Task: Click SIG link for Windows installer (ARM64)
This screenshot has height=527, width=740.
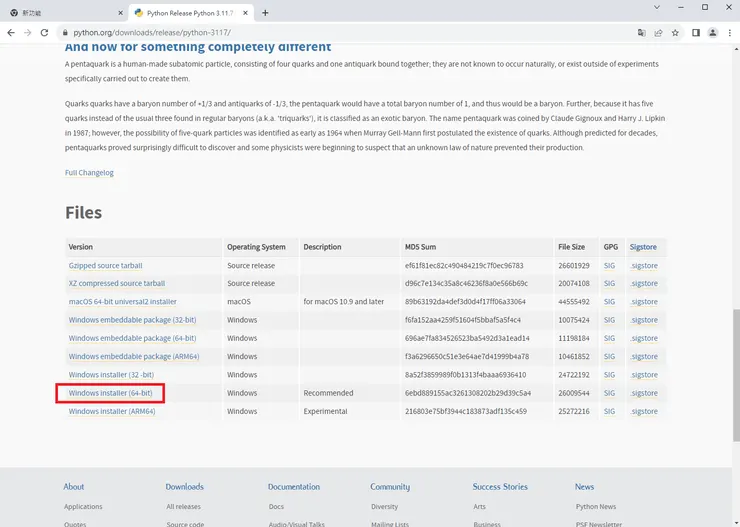Action: pyautogui.click(x=609, y=411)
